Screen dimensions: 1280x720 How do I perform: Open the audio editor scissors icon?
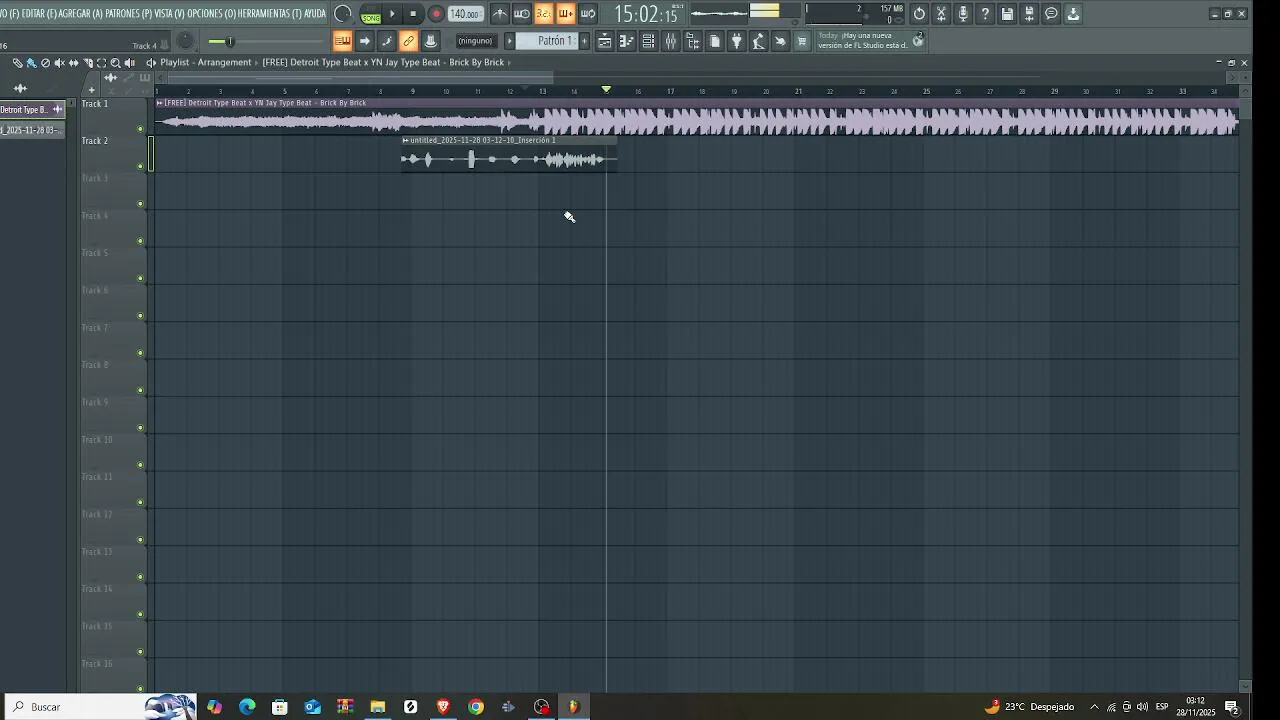coord(941,14)
